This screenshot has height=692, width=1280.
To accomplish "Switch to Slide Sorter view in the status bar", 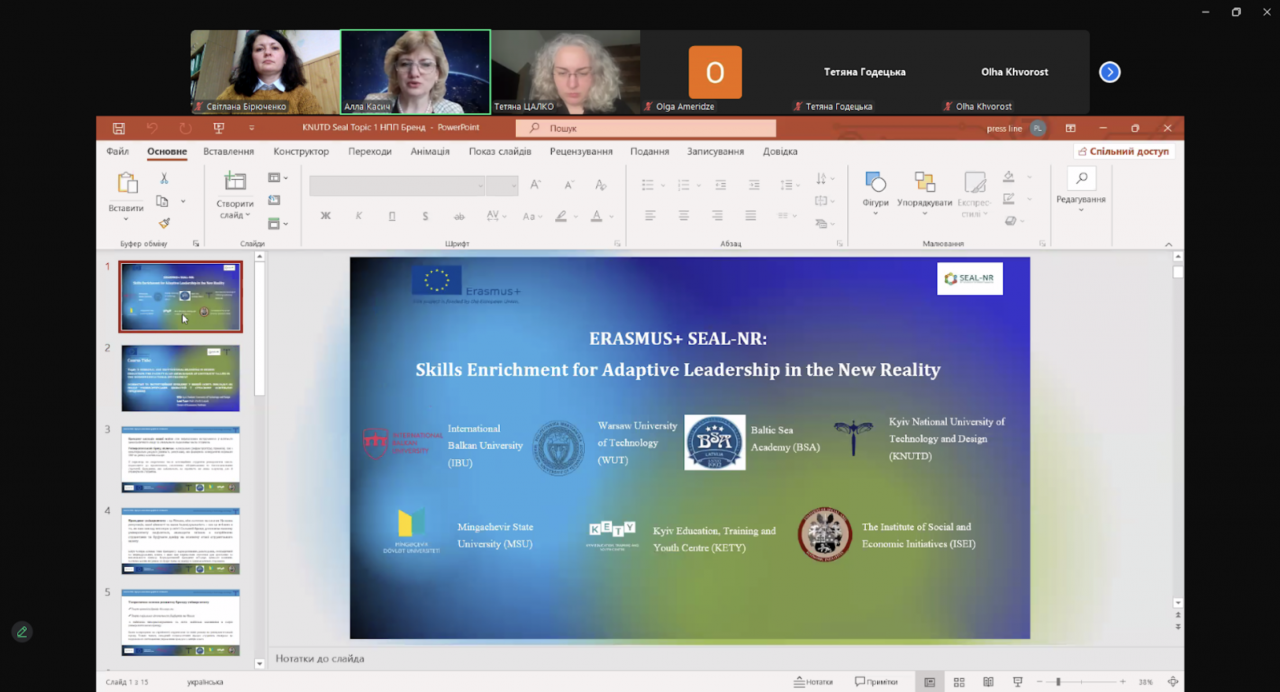I will [x=959, y=682].
